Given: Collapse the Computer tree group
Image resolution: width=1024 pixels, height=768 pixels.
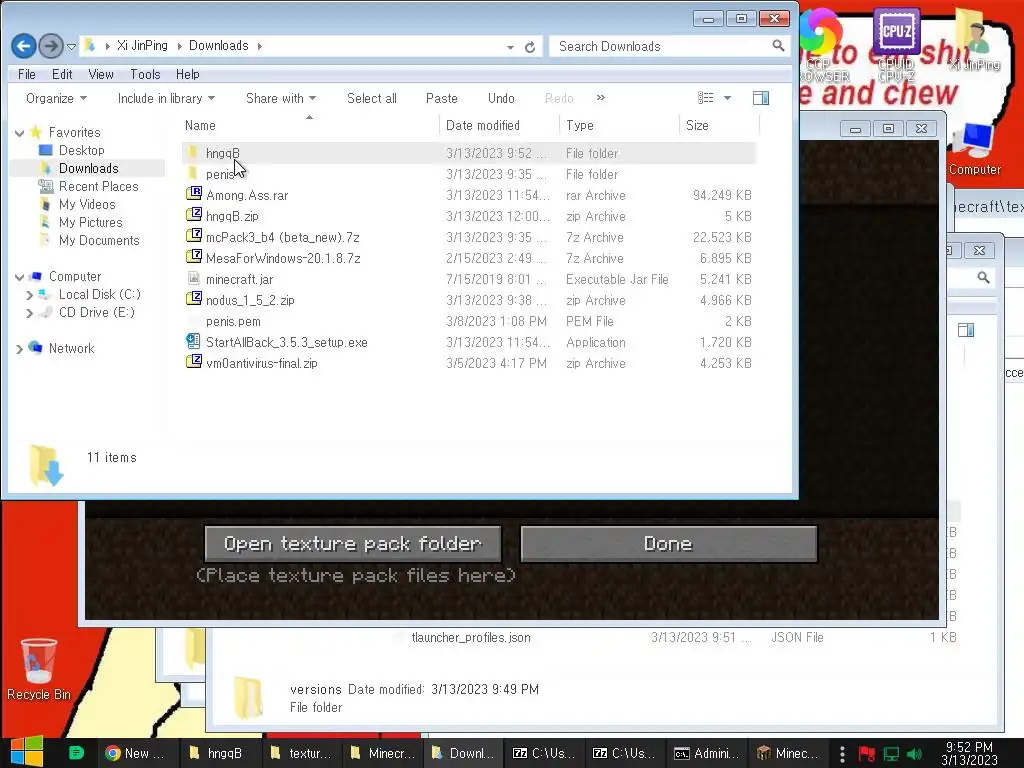Looking at the screenshot, I should (x=20, y=278).
